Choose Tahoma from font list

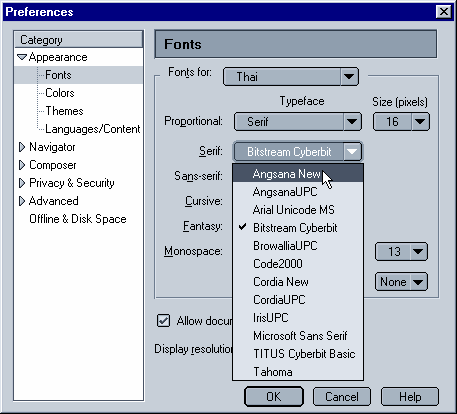[298, 372]
